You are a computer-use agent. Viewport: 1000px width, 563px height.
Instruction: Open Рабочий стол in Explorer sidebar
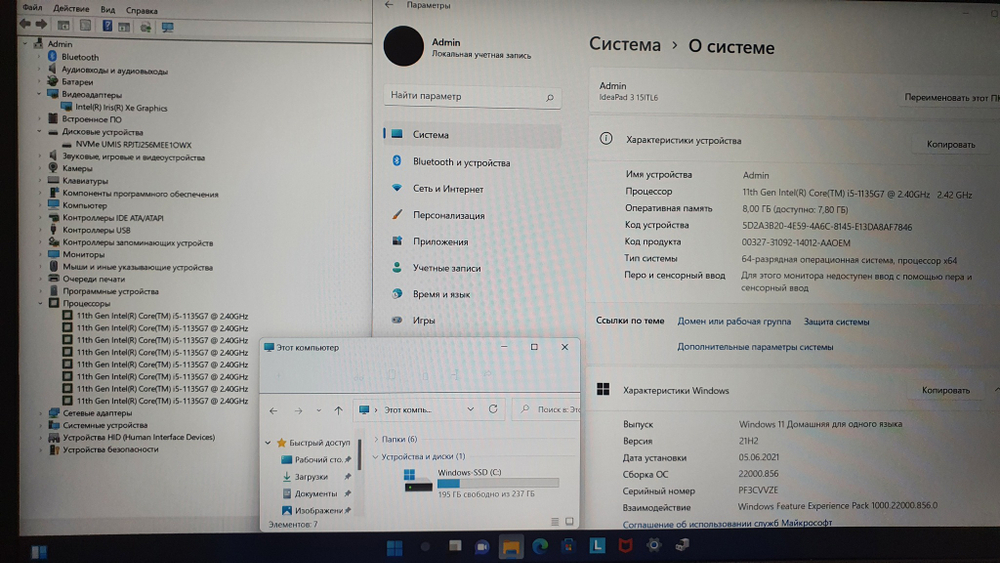[318, 459]
